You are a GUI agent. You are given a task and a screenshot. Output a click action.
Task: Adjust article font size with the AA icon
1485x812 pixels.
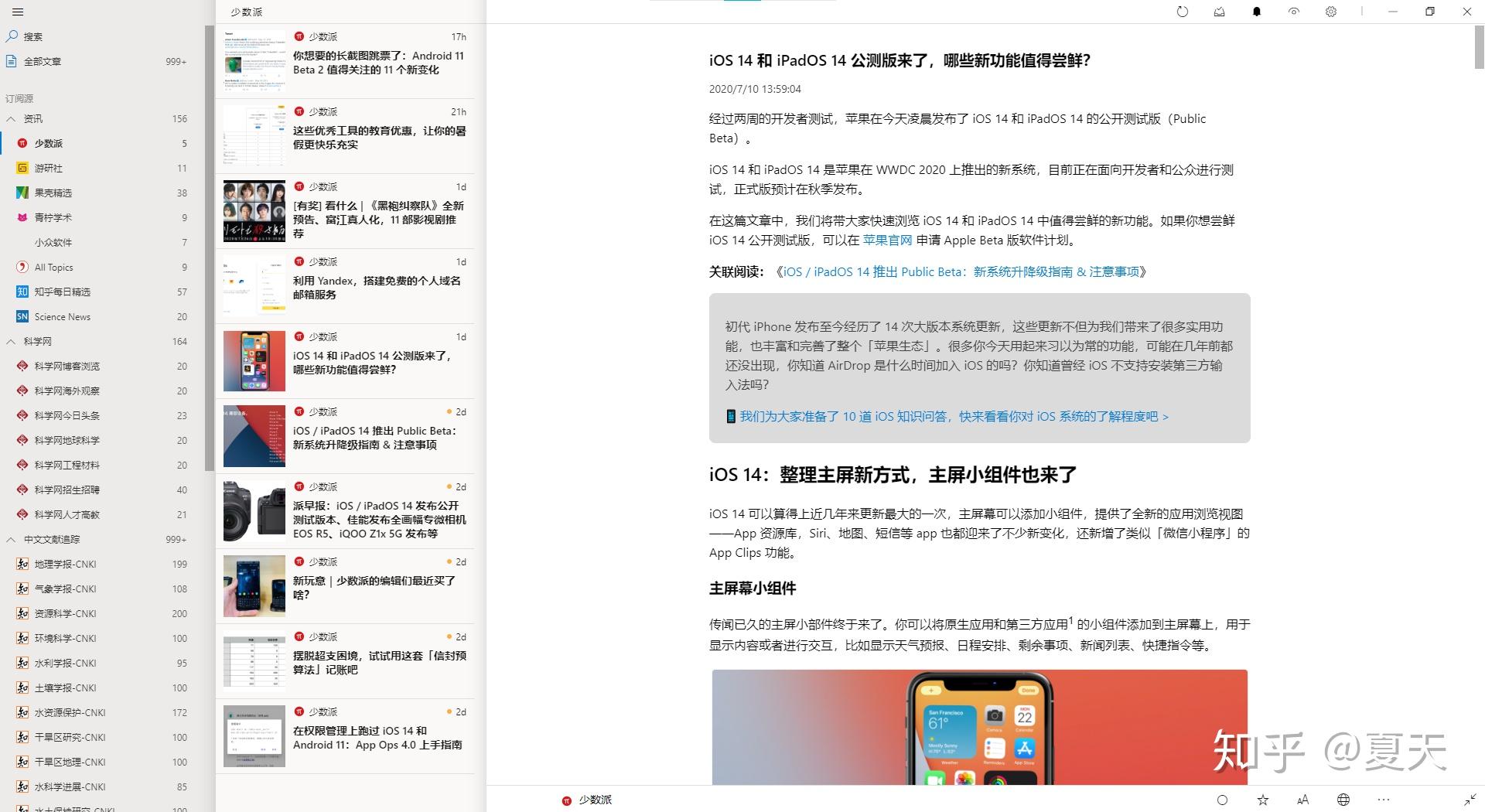point(1304,800)
